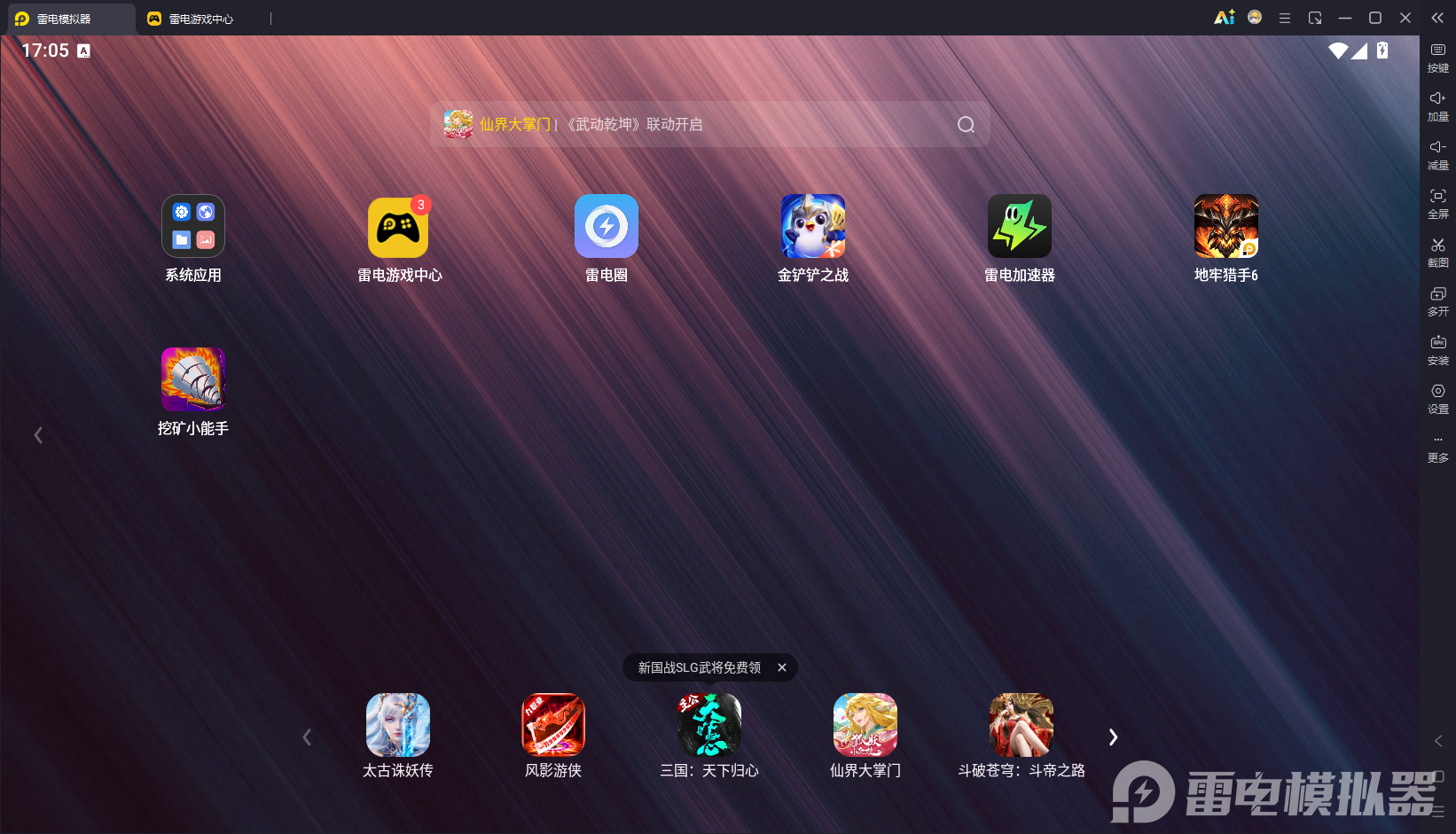
Task: Show previous recommended games with the left chevron
Action: pos(307,737)
